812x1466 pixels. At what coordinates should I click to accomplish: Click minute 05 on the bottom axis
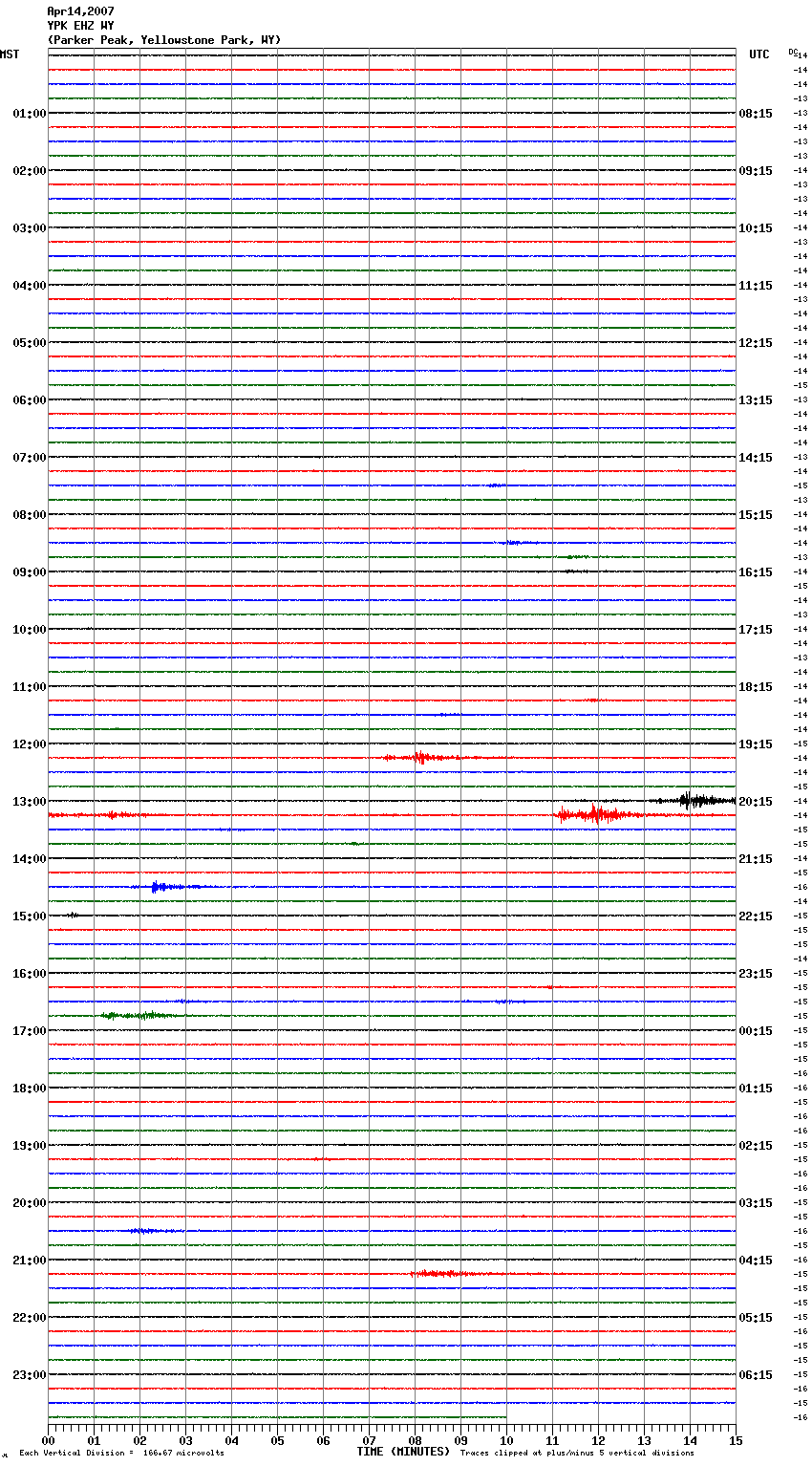tap(277, 1440)
